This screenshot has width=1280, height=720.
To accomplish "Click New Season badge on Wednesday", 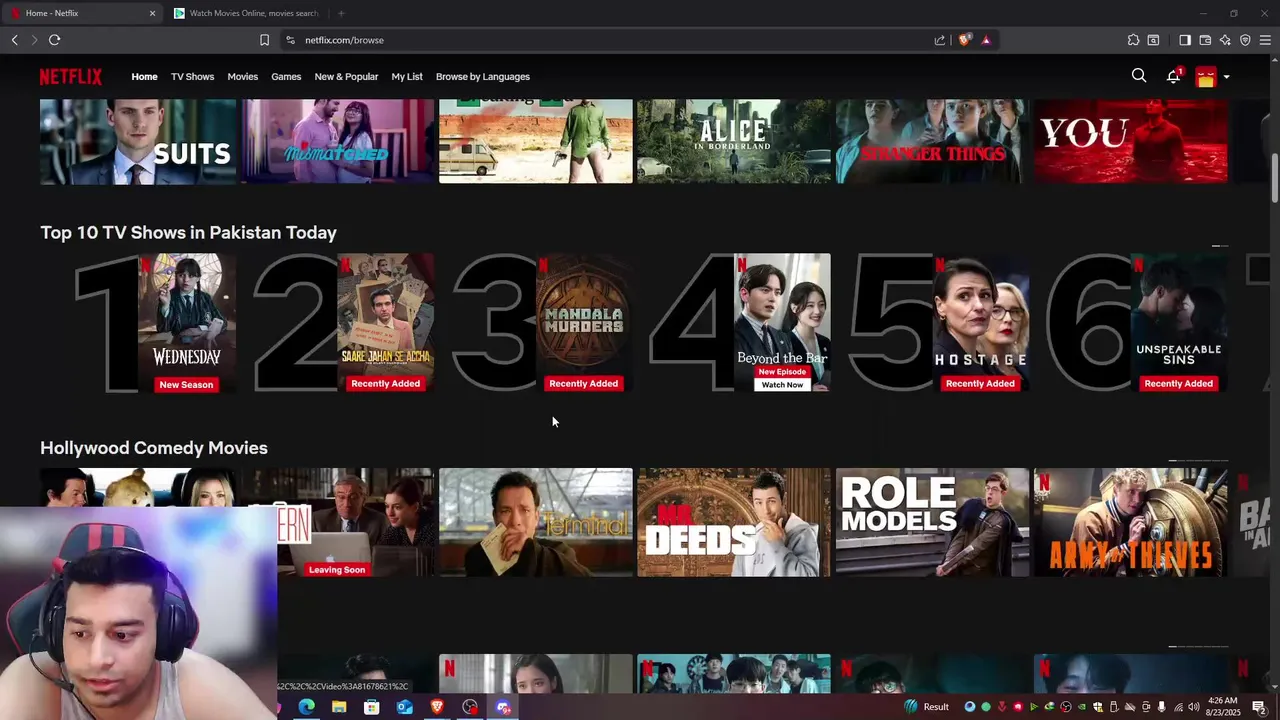I will click(186, 385).
